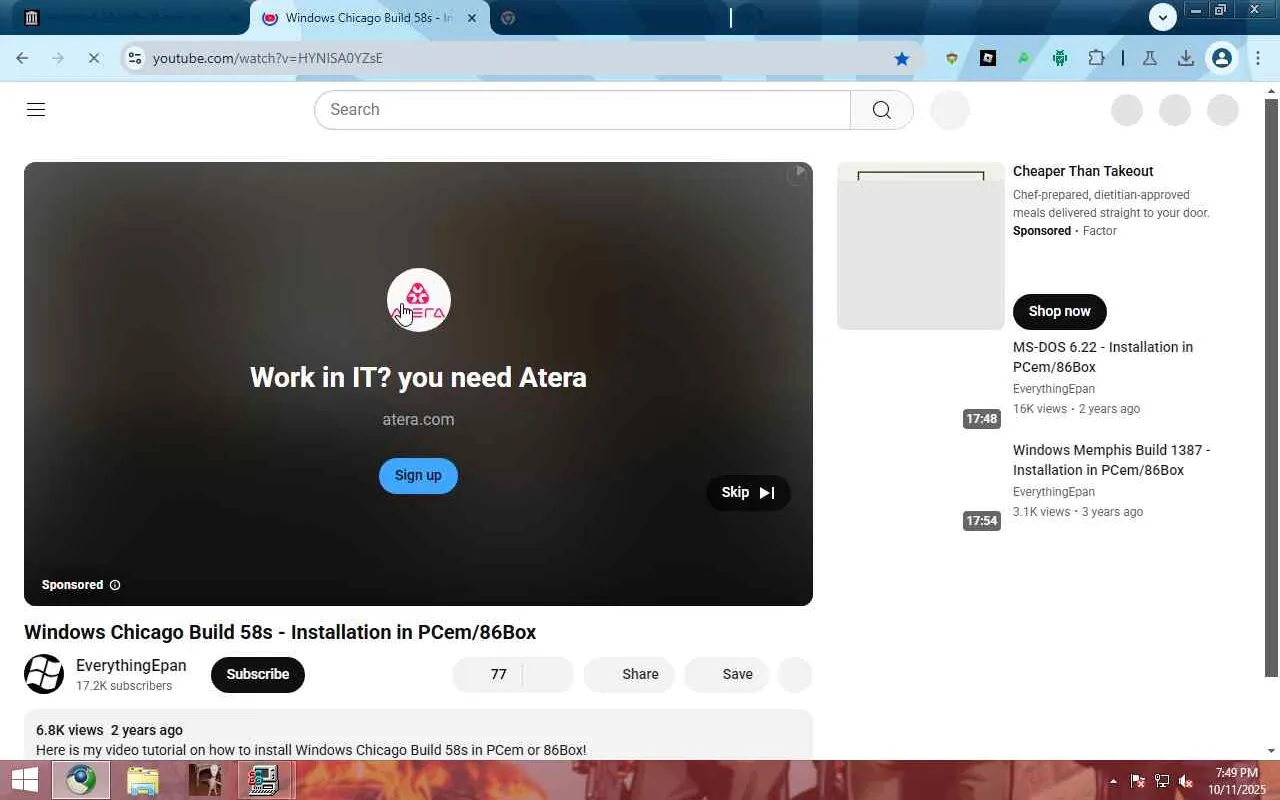Screen dimensions: 1280x800
Task: Open the Extensions puzzle-piece menu
Action: pyautogui.click(x=1096, y=58)
